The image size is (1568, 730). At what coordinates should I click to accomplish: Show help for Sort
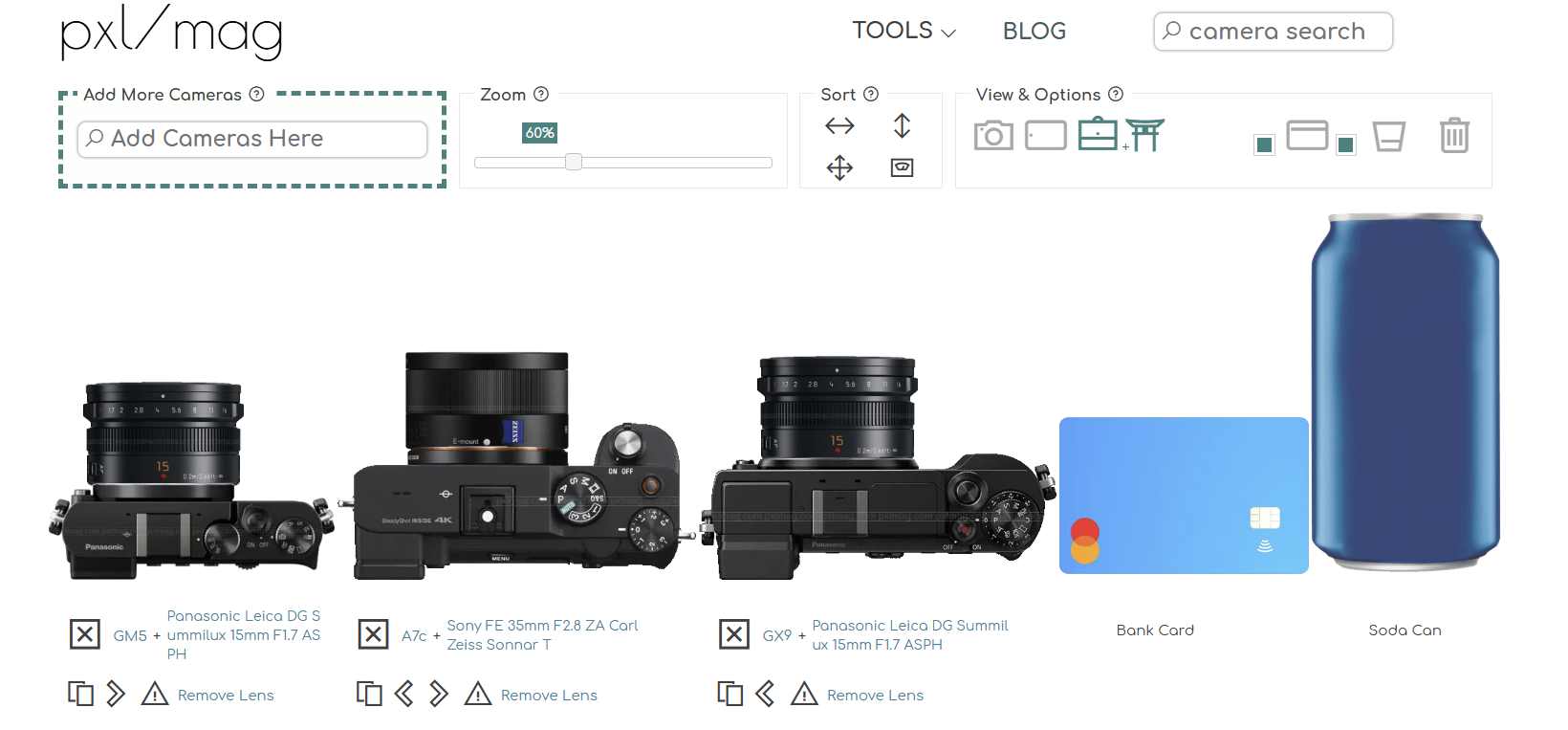(x=871, y=94)
